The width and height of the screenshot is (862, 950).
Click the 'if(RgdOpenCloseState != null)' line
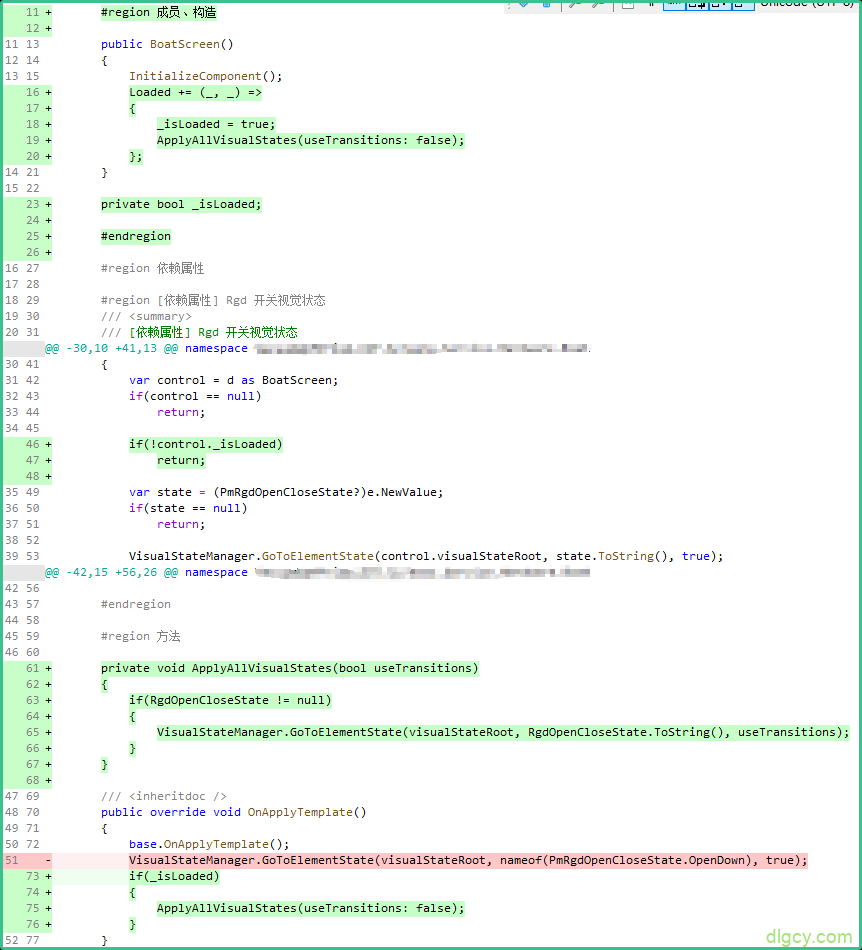point(230,700)
